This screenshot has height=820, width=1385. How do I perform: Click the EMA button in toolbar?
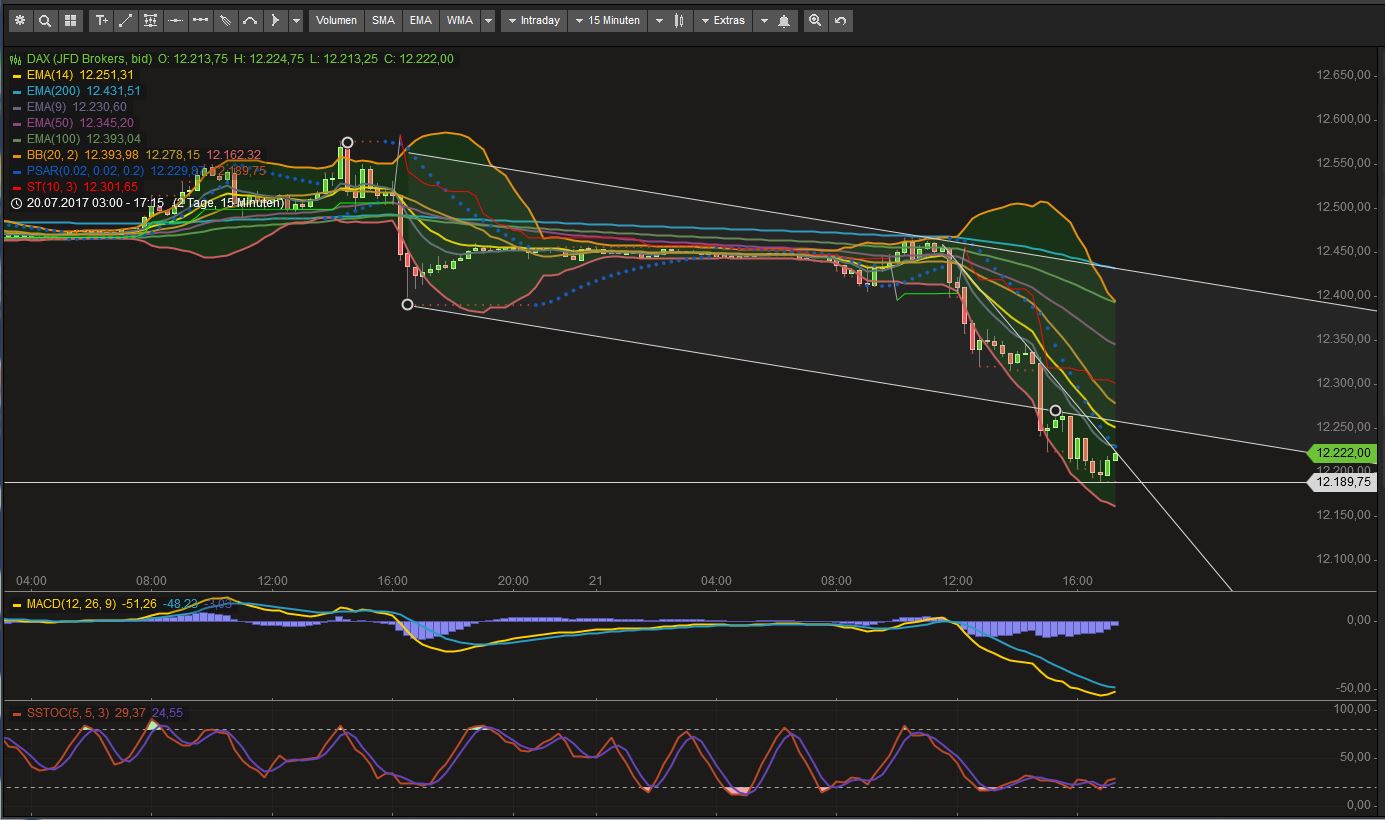pos(421,20)
